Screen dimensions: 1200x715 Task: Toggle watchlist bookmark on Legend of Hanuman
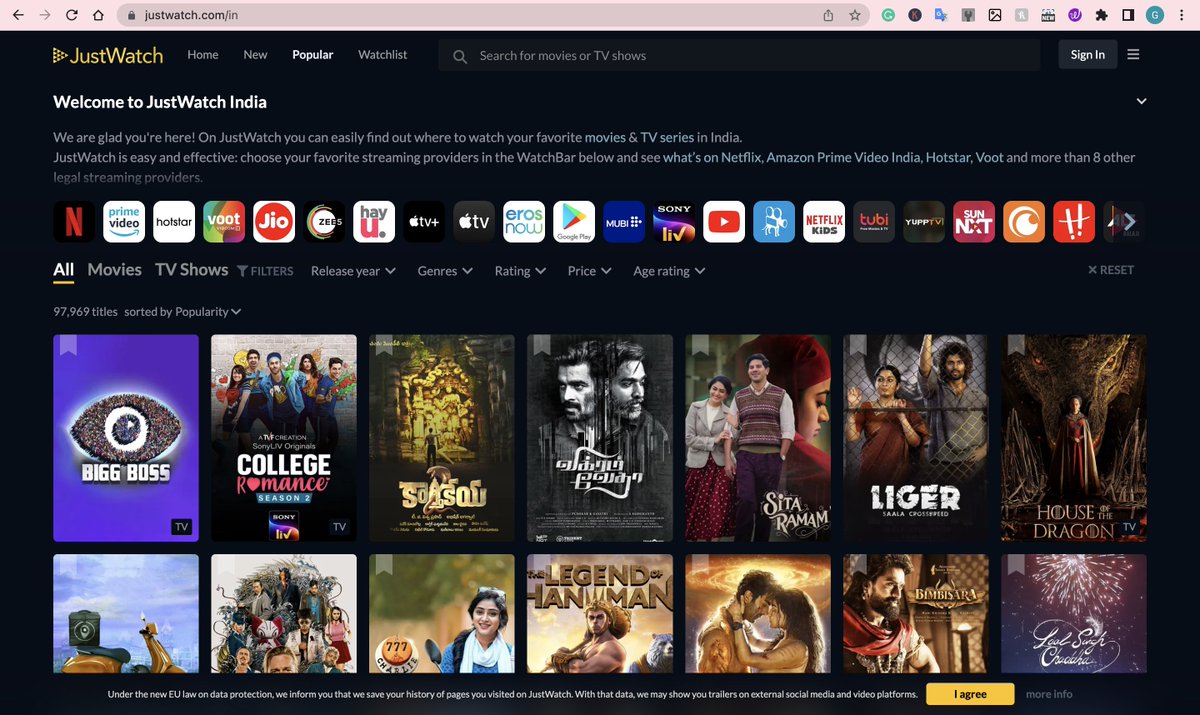click(542, 565)
